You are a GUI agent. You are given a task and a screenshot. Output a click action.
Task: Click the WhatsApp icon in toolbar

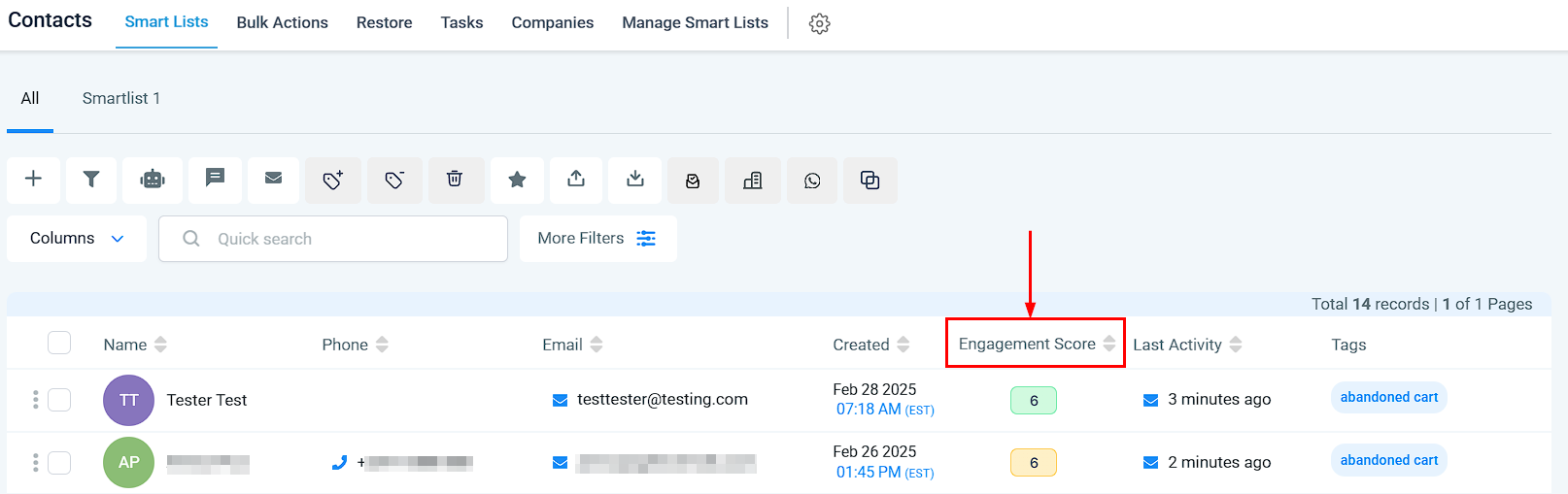click(812, 181)
